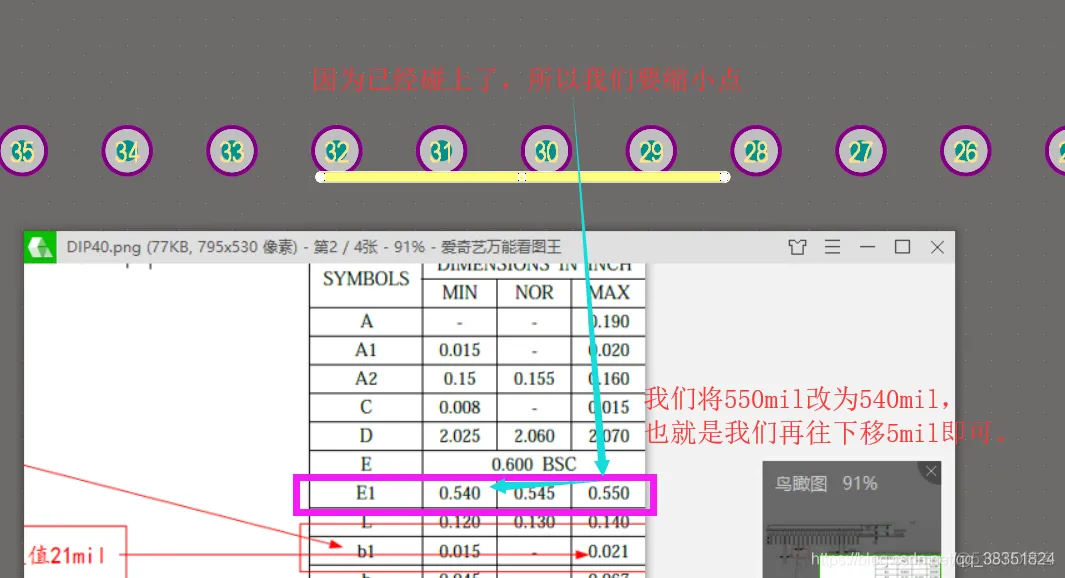Select pad 34 on the PCB
1065x578 pixels.
(127, 152)
